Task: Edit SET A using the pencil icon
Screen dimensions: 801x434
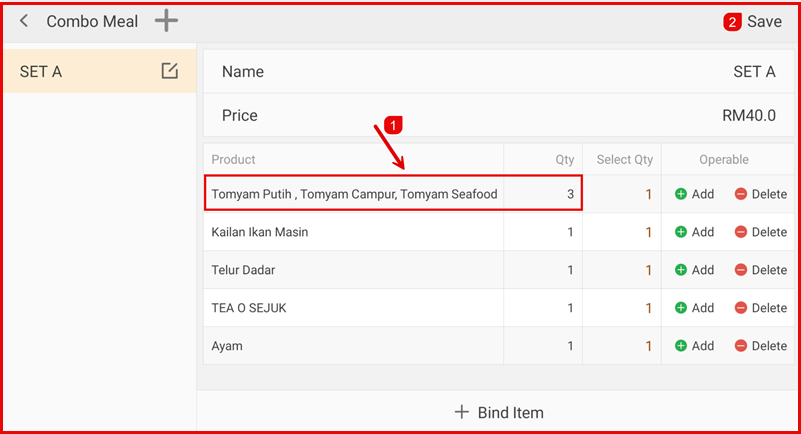Action: tap(170, 71)
